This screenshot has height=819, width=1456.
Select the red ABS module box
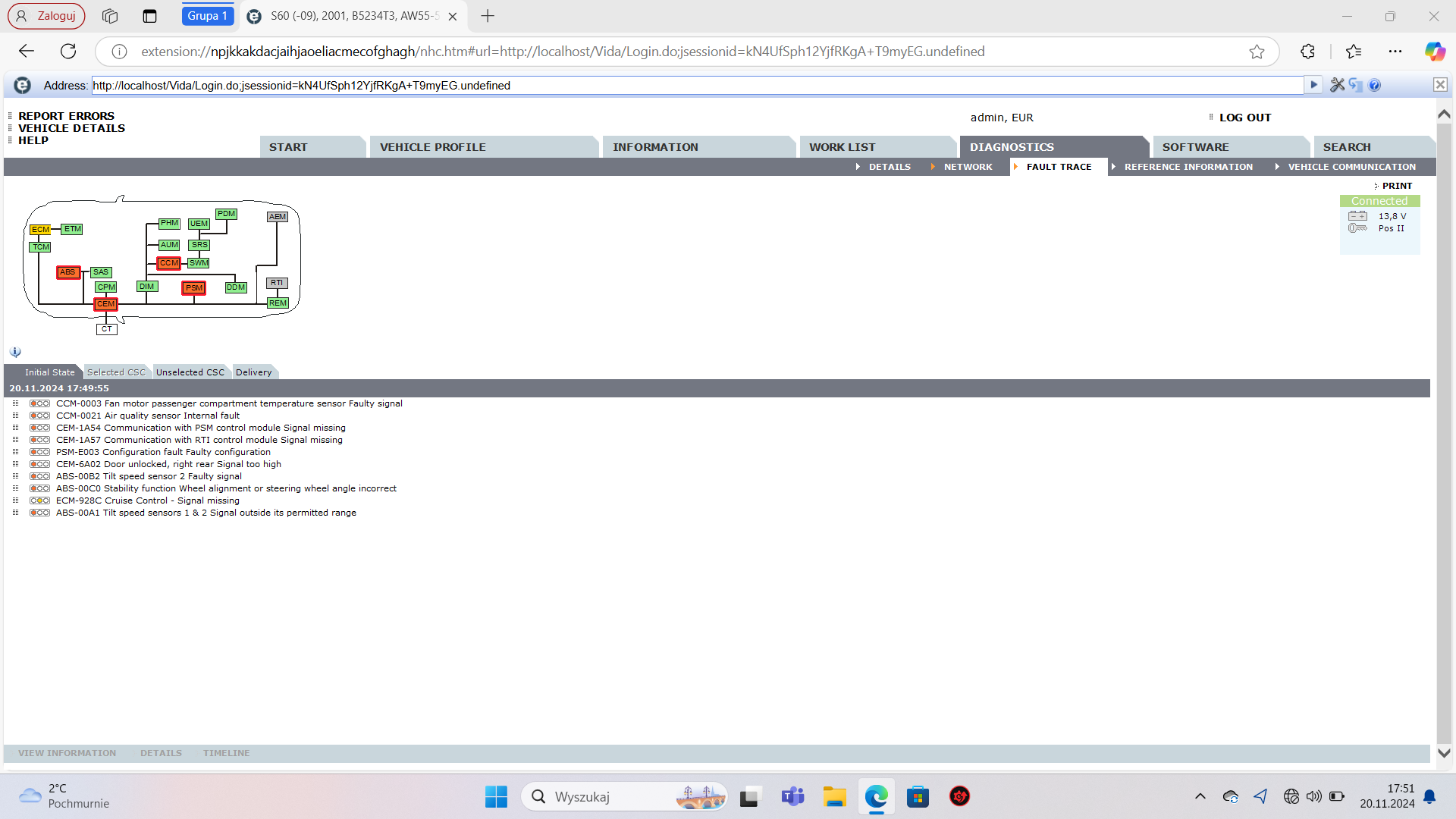[68, 272]
